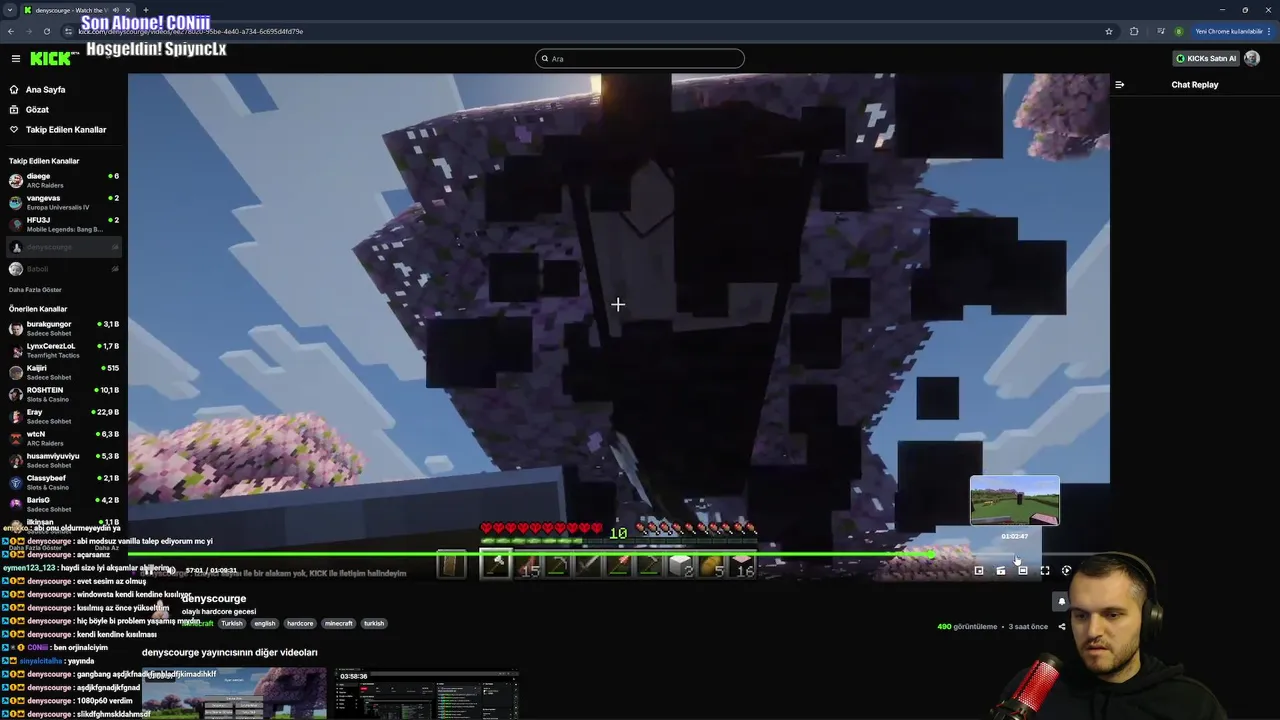Create a clip with the clapperboard icon
The width and height of the screenshot is (1280, 720).
[1001, 570]
